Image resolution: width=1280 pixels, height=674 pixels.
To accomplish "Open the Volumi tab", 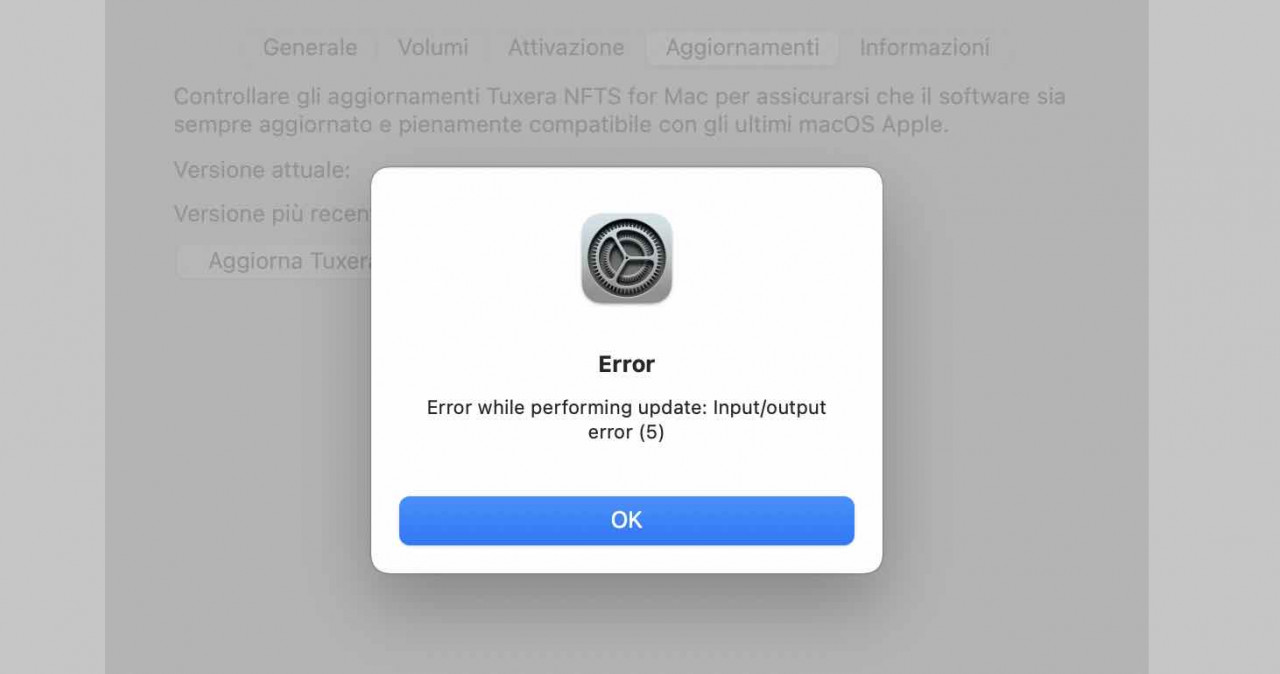I will [433, 47].
